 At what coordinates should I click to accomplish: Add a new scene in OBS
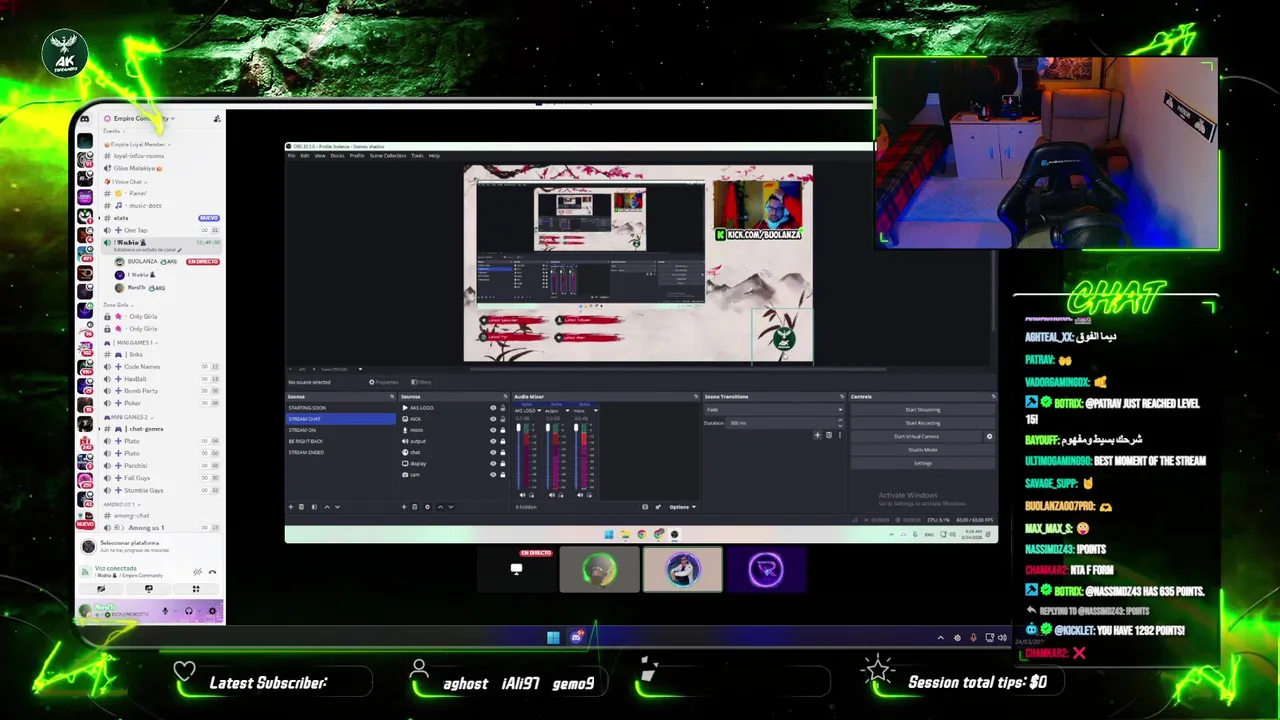[291, 507]
